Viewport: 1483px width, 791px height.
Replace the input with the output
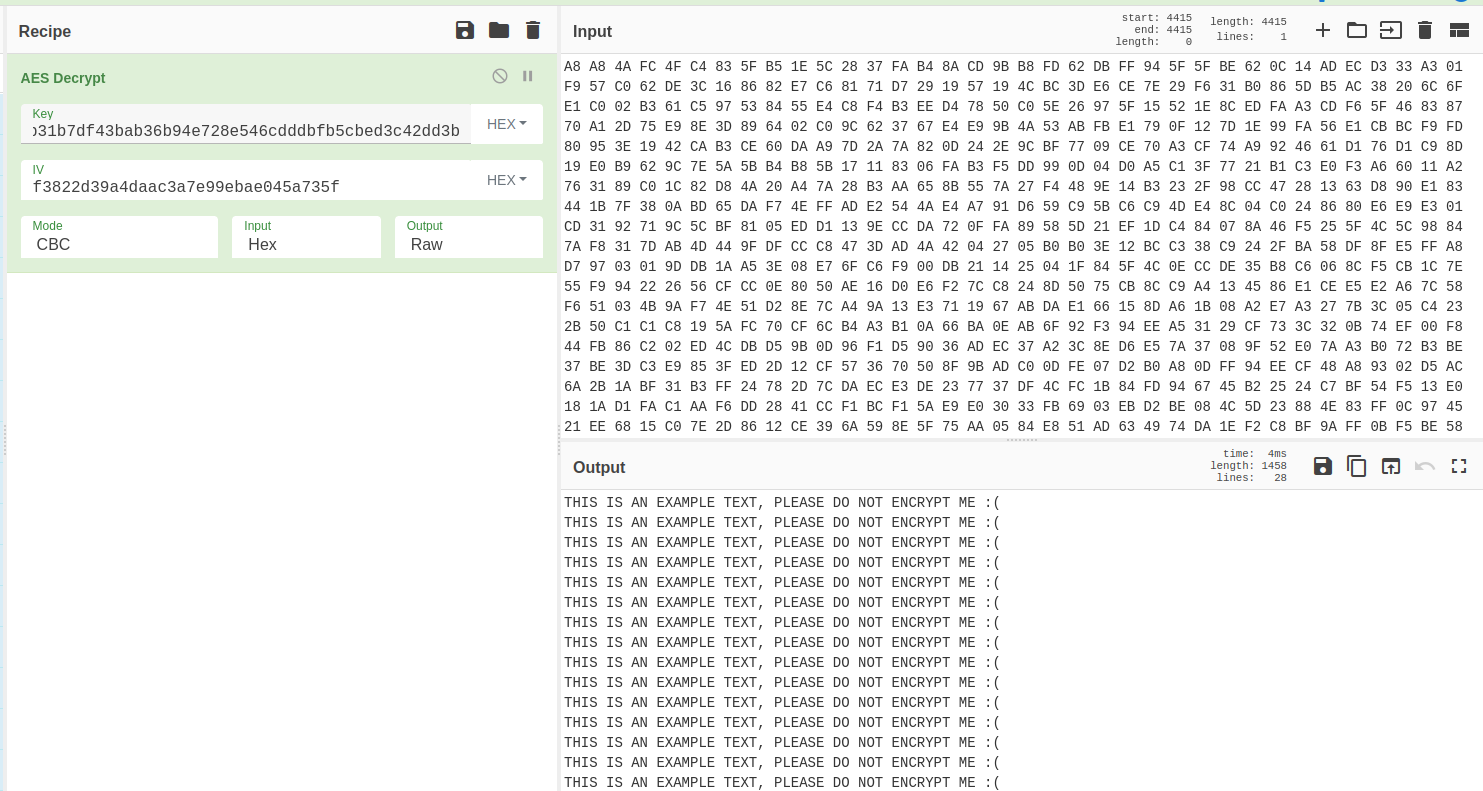pyautogui.click(x=1390, y=466)
